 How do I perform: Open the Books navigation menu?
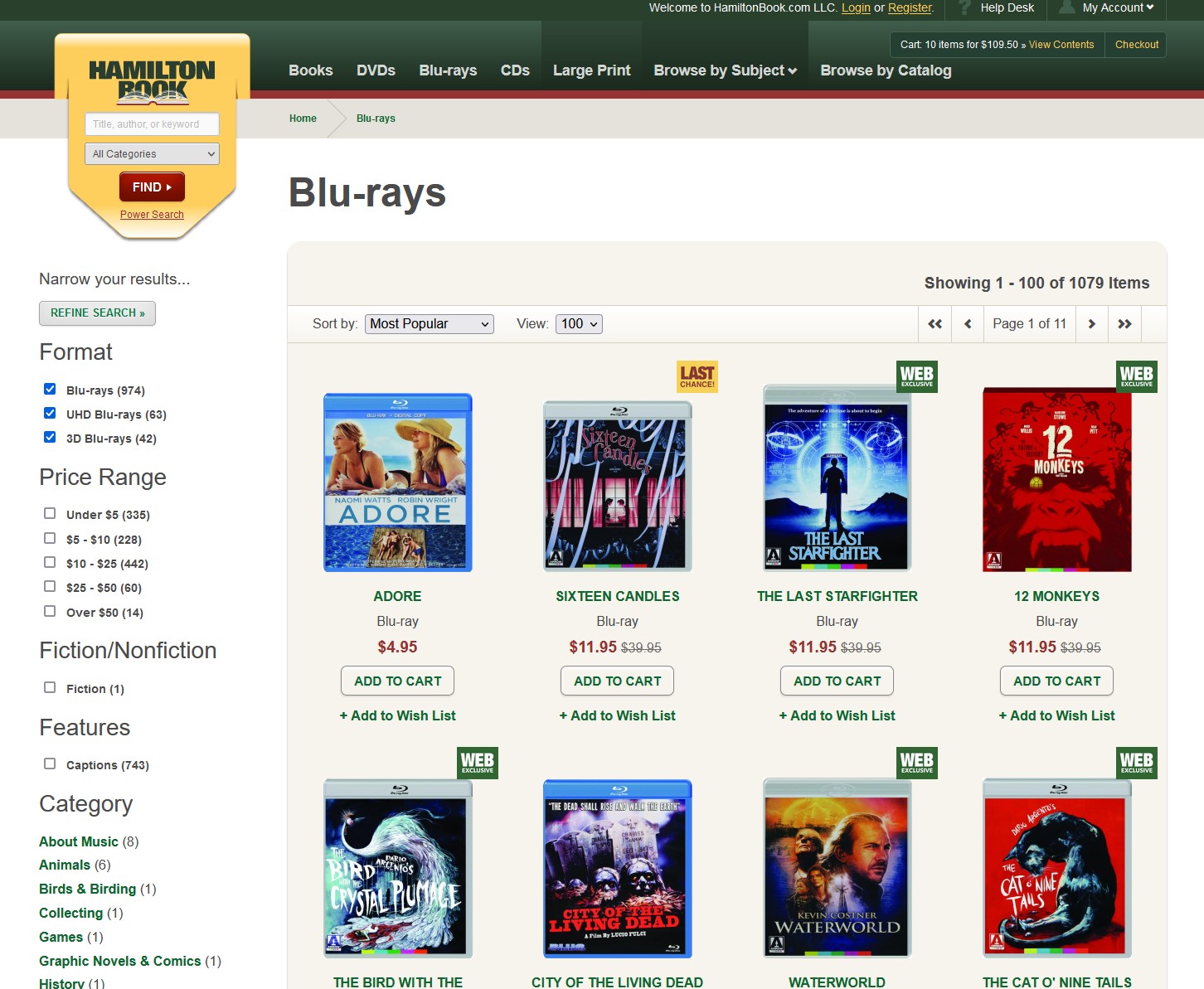click(311, 70)
